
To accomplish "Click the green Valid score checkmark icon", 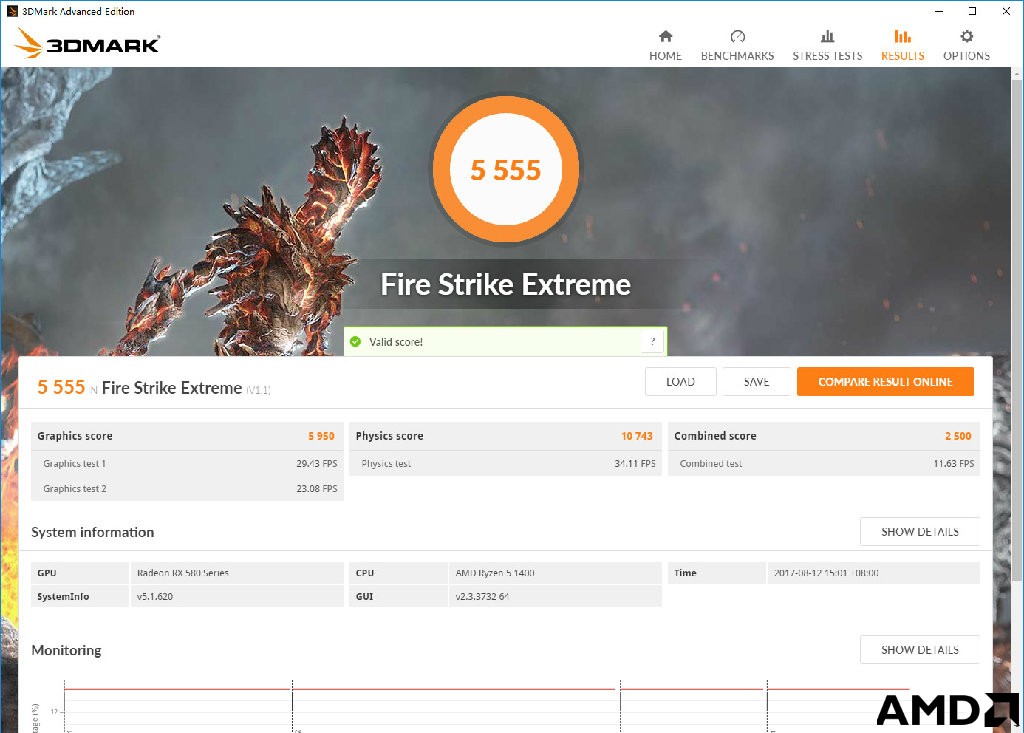I will [355, 342].
